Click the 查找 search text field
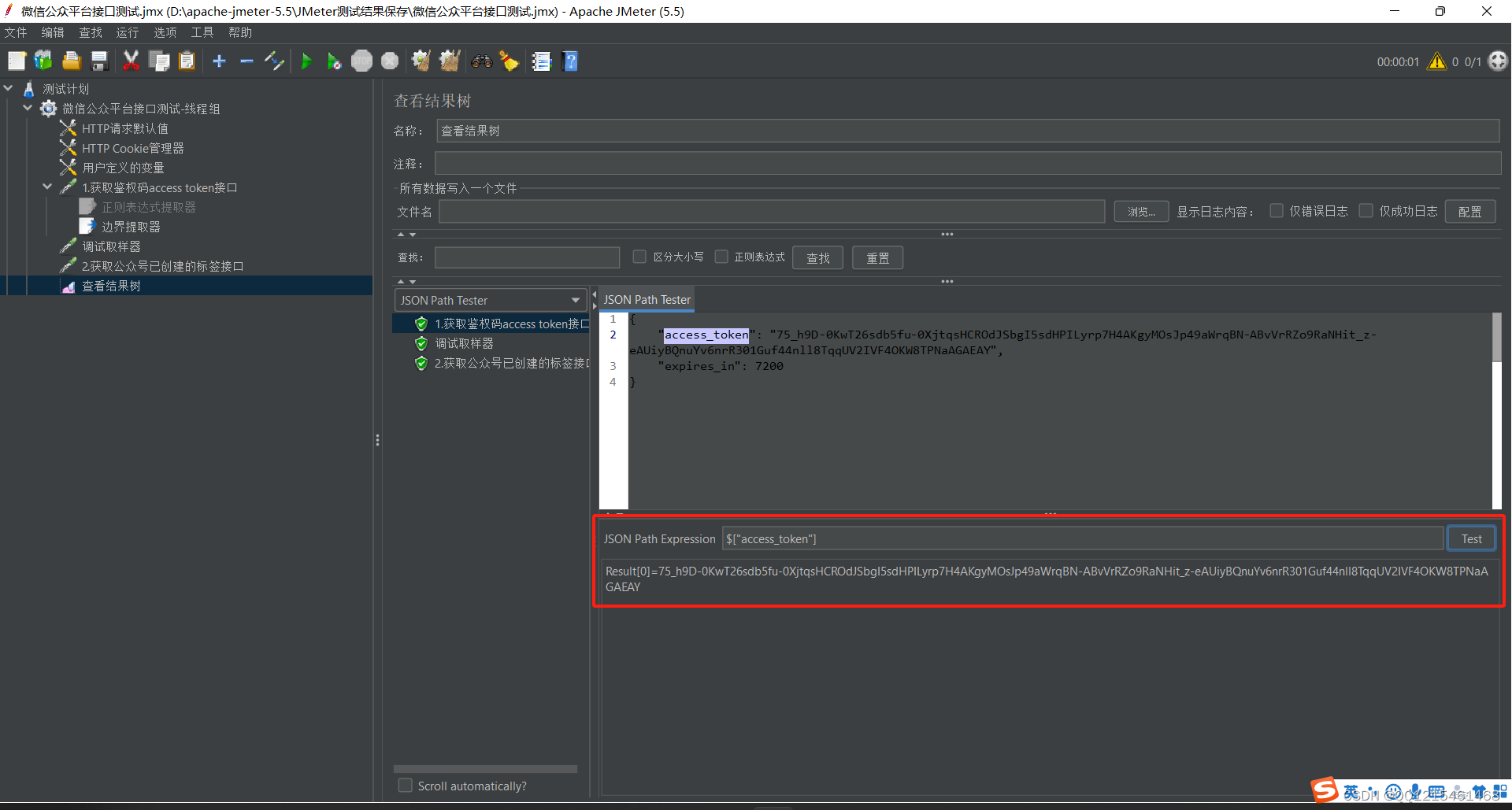 coord(527,257)
